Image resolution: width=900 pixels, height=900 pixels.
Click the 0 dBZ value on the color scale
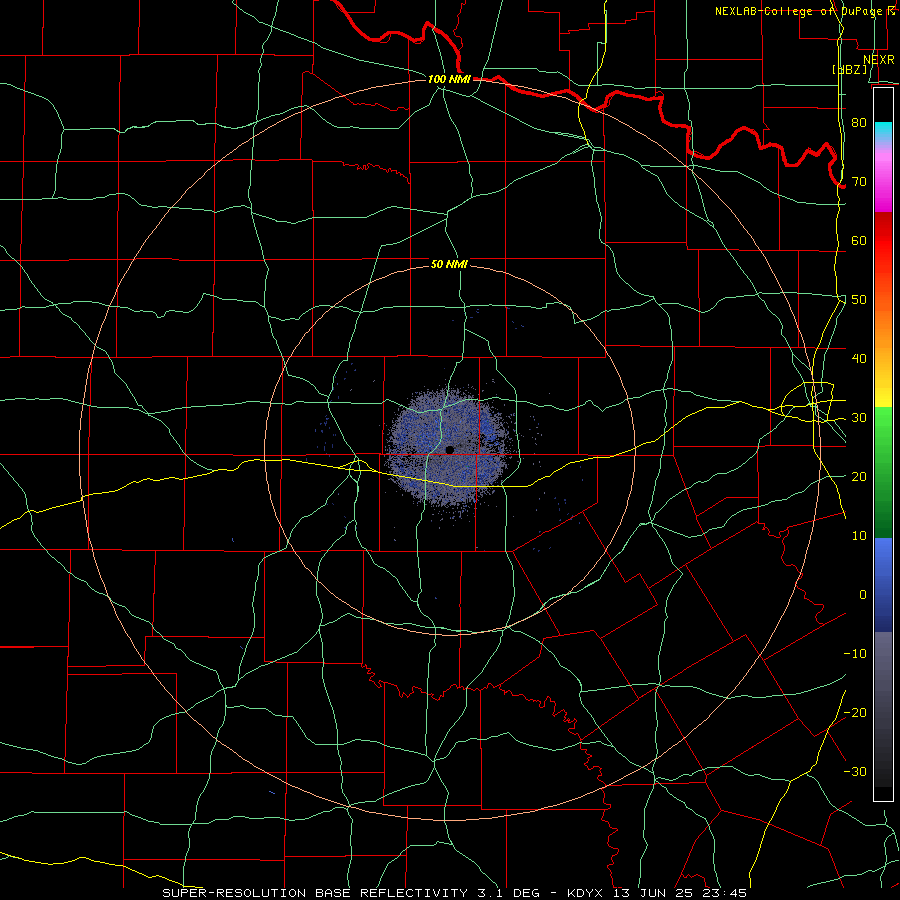coord(863,595)
